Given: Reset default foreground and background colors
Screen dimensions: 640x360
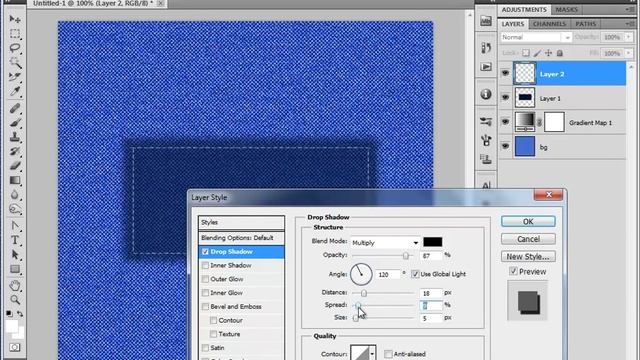Looking at the screenshot, I should 9,313.
